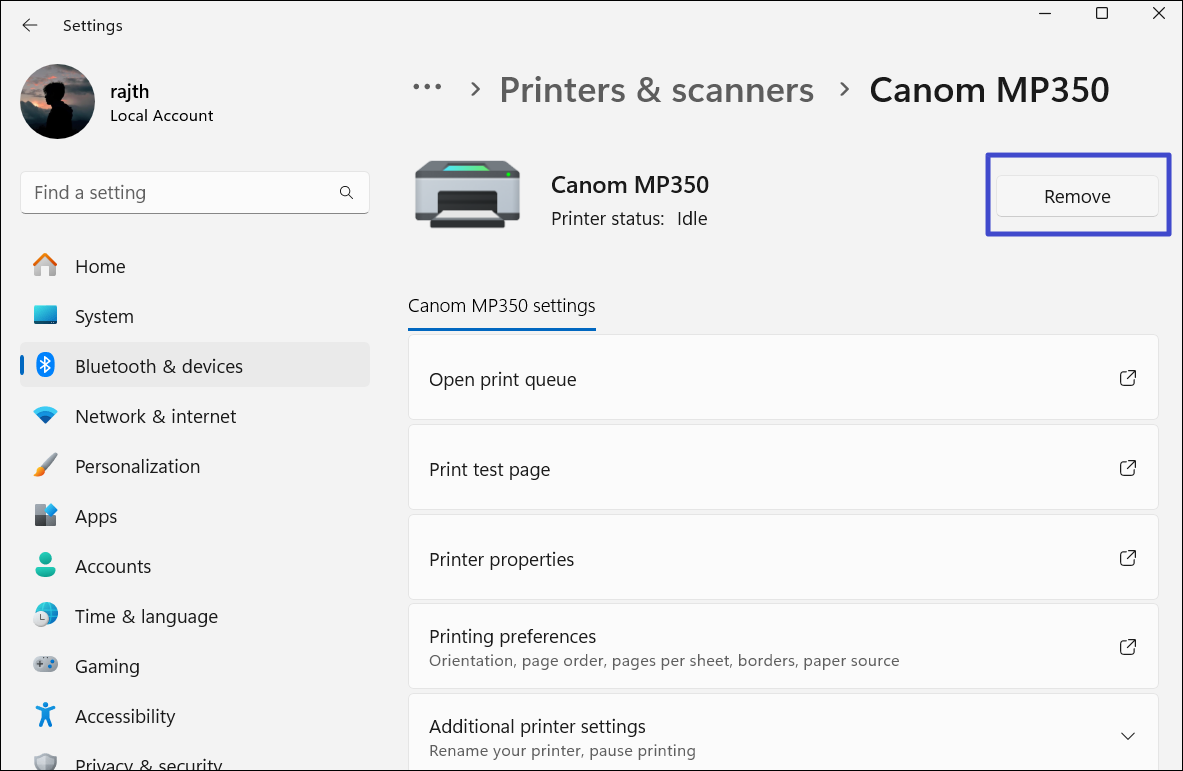
Task: Open the Home settings page
Action: pyautogui.click(x=99, y=267)
